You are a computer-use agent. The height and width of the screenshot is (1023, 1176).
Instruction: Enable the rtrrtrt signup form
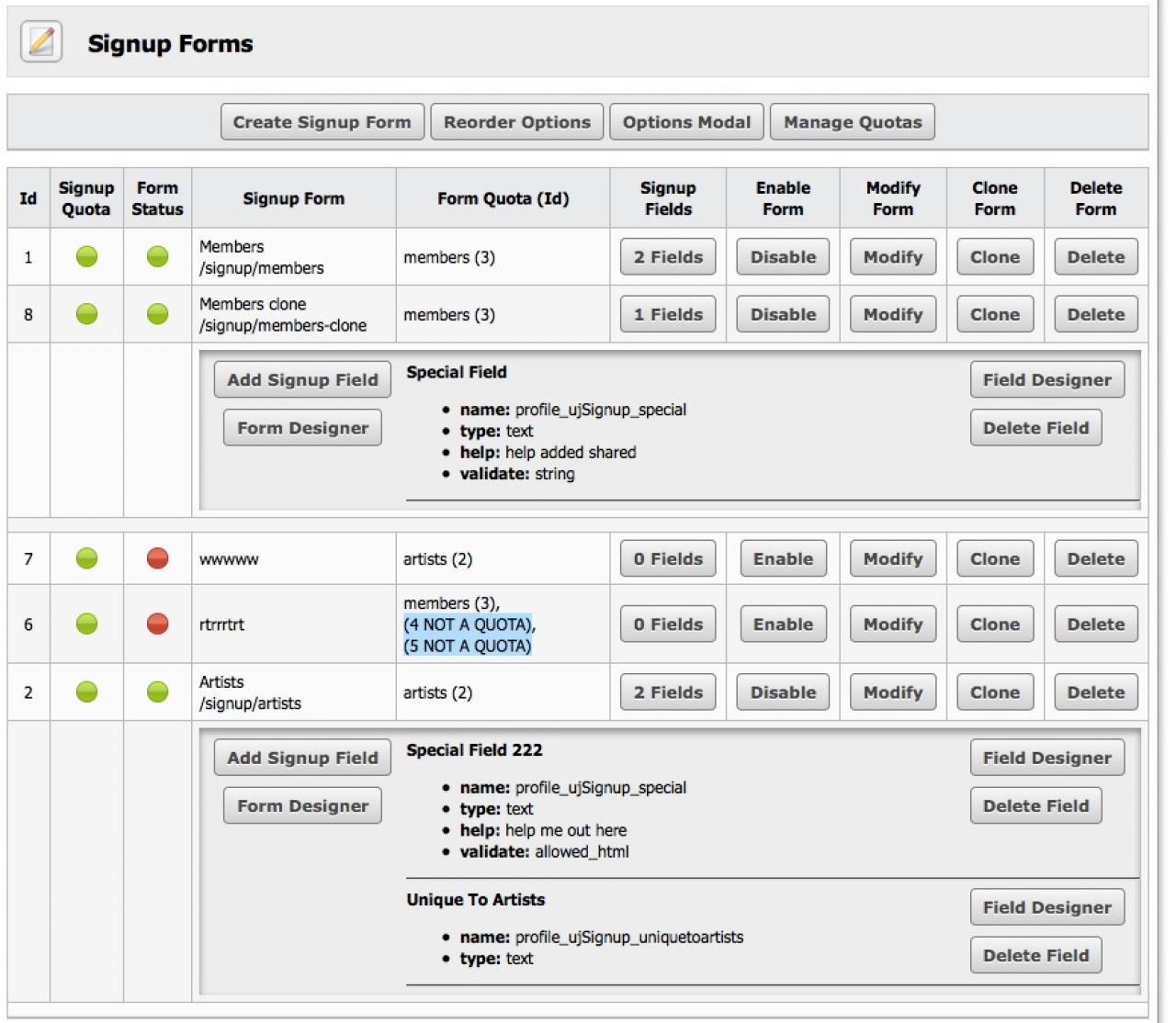tap(783, 624)
